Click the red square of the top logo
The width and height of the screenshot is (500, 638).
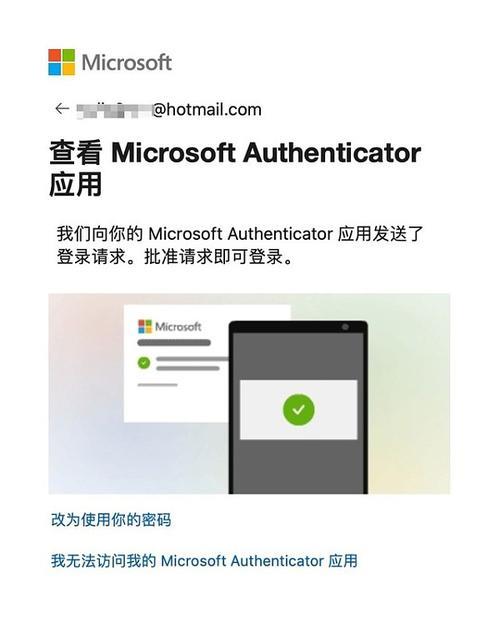(x=55, y=55)
